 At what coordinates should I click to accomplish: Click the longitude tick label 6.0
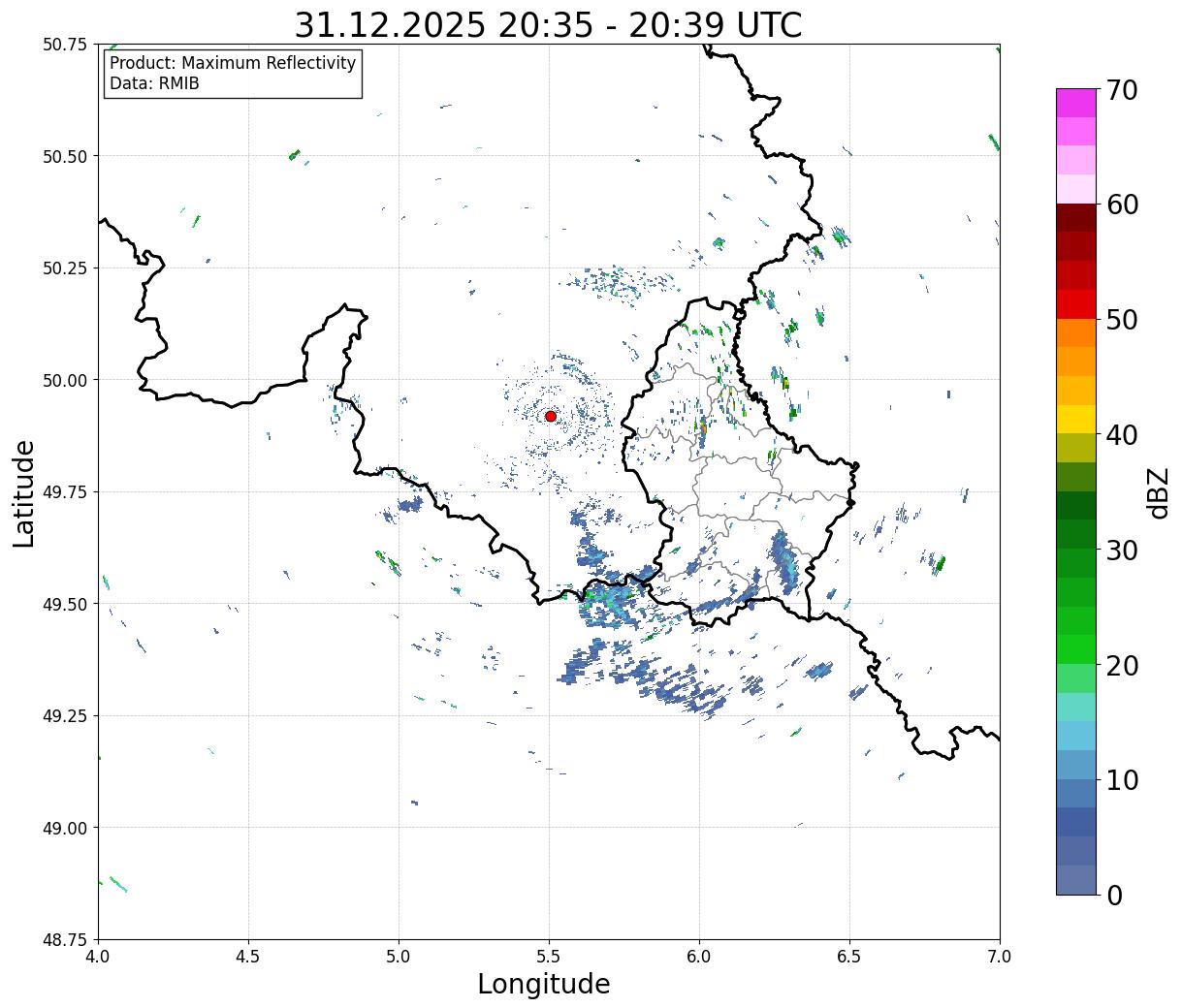(x=699, y=956)
